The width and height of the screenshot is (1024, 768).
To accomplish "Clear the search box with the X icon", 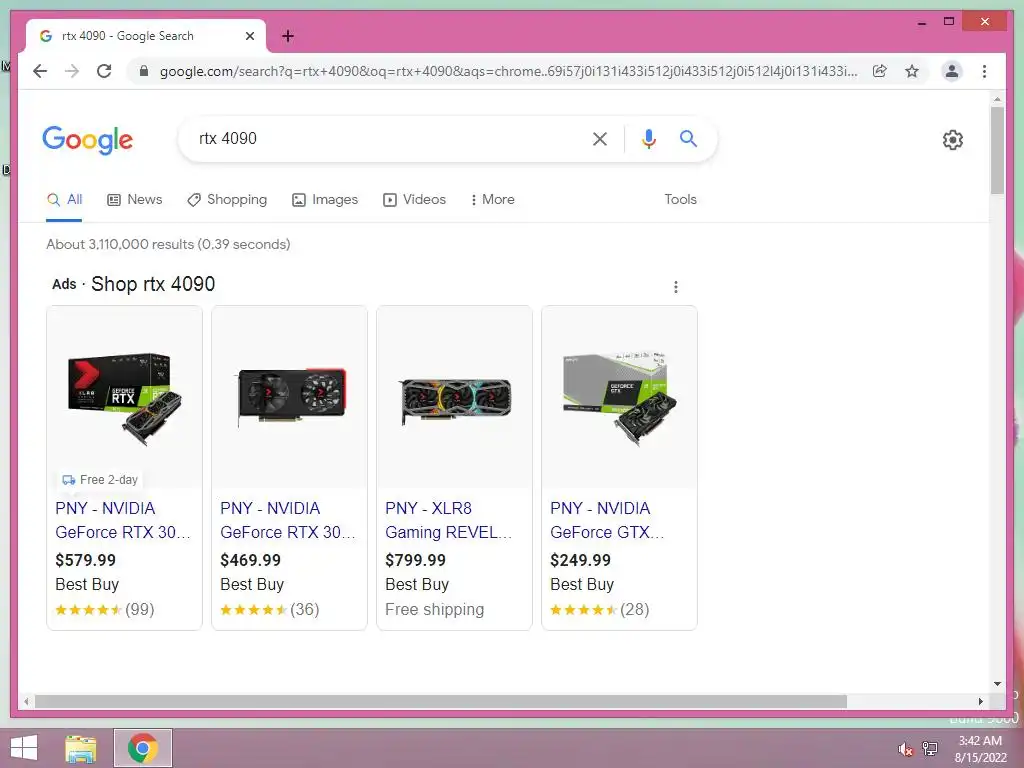I will point(600,138).
